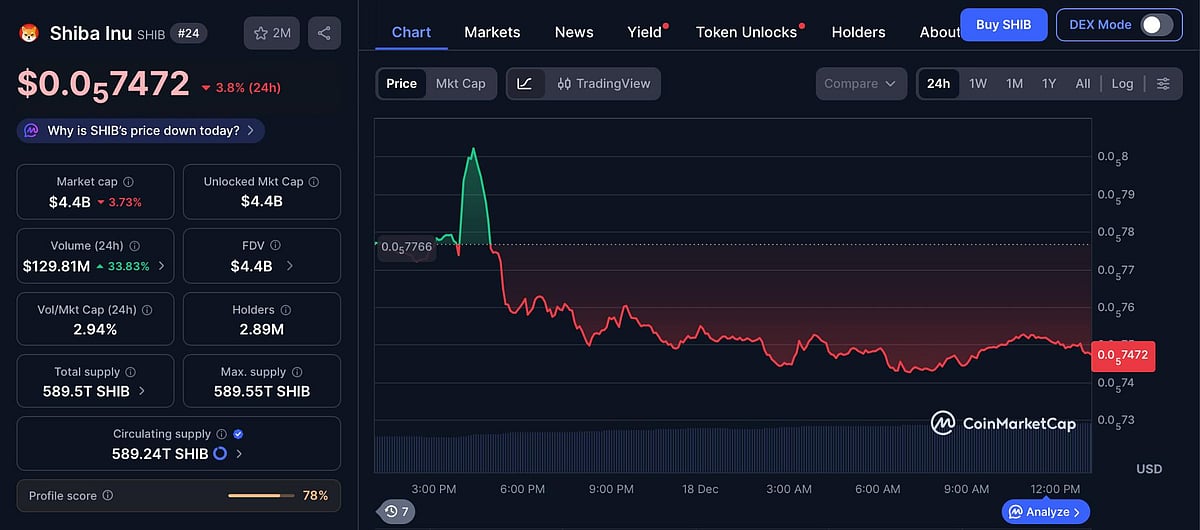Click info icon next to Market cap
The width and height of the screenshot is (1200, 530).
(128, 182)
